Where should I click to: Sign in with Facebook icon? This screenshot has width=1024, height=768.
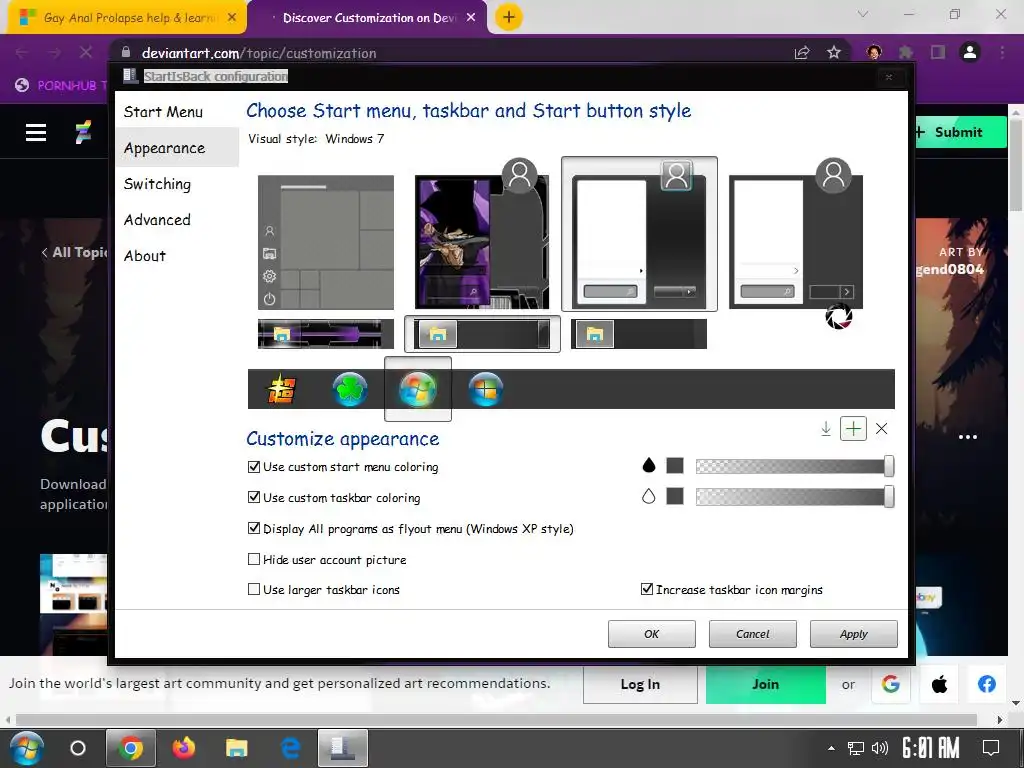point(987,684)
